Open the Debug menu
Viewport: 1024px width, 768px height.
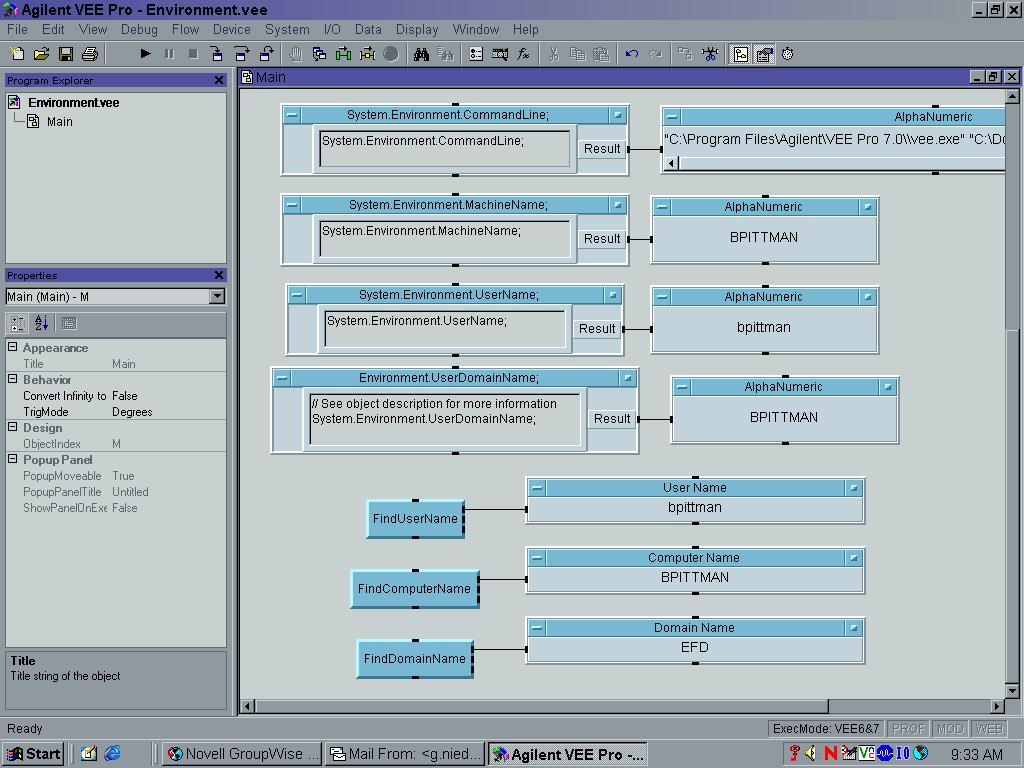coord(139,29)
